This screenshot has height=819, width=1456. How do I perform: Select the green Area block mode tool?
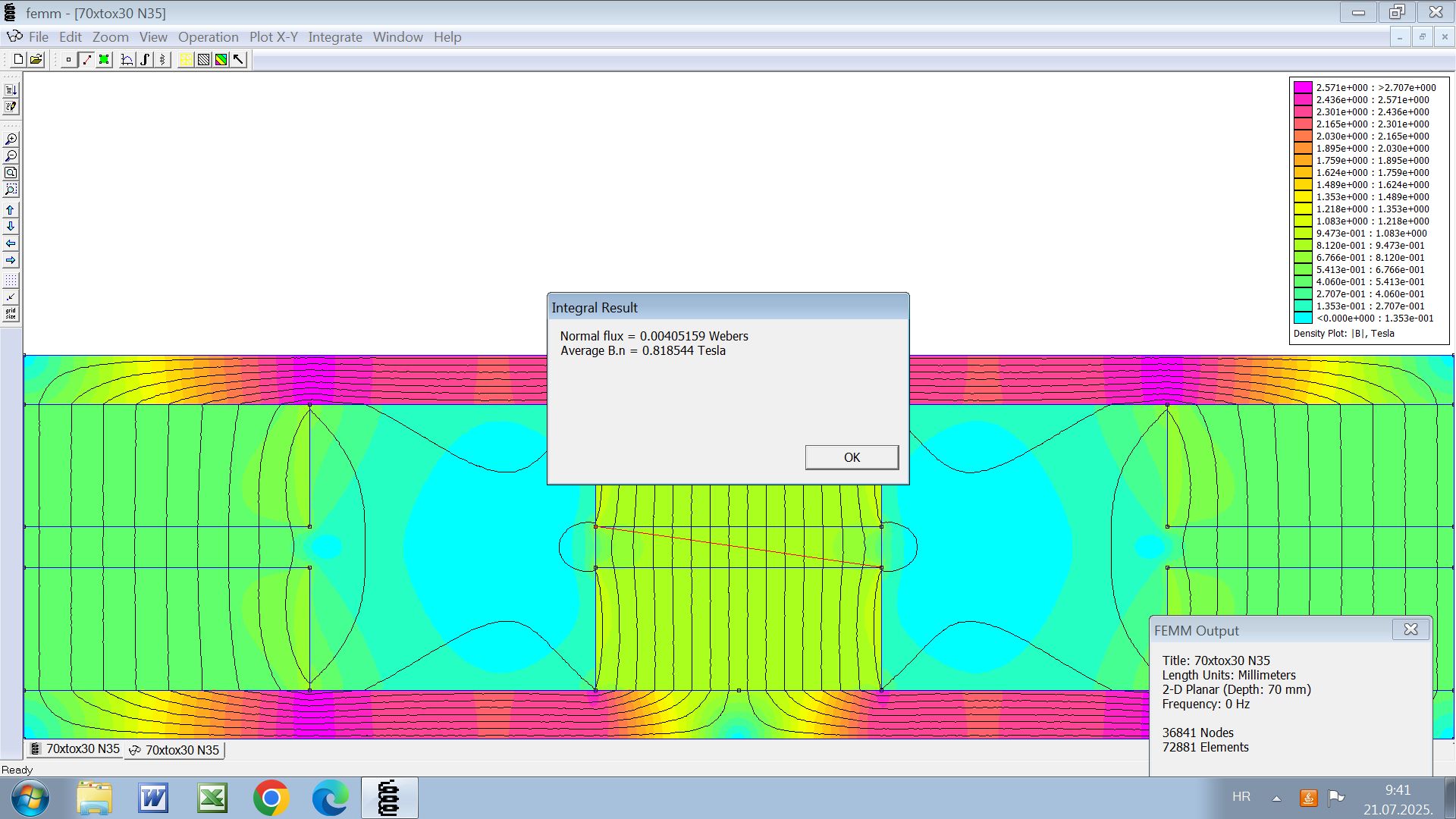click(105, 60)
